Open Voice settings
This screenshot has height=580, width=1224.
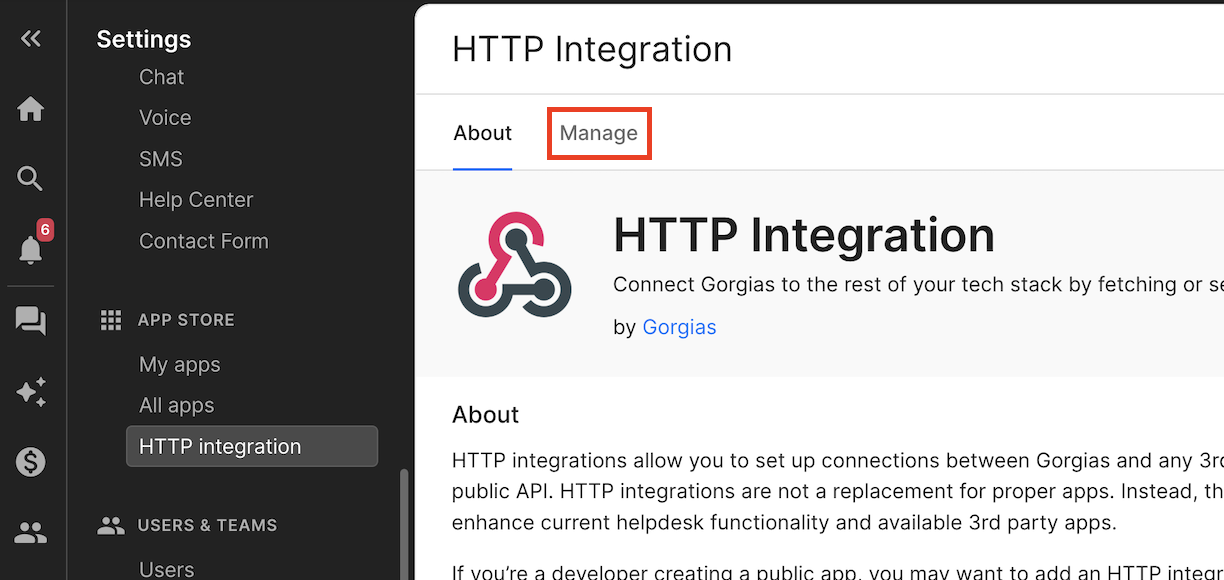coord(165,118)
